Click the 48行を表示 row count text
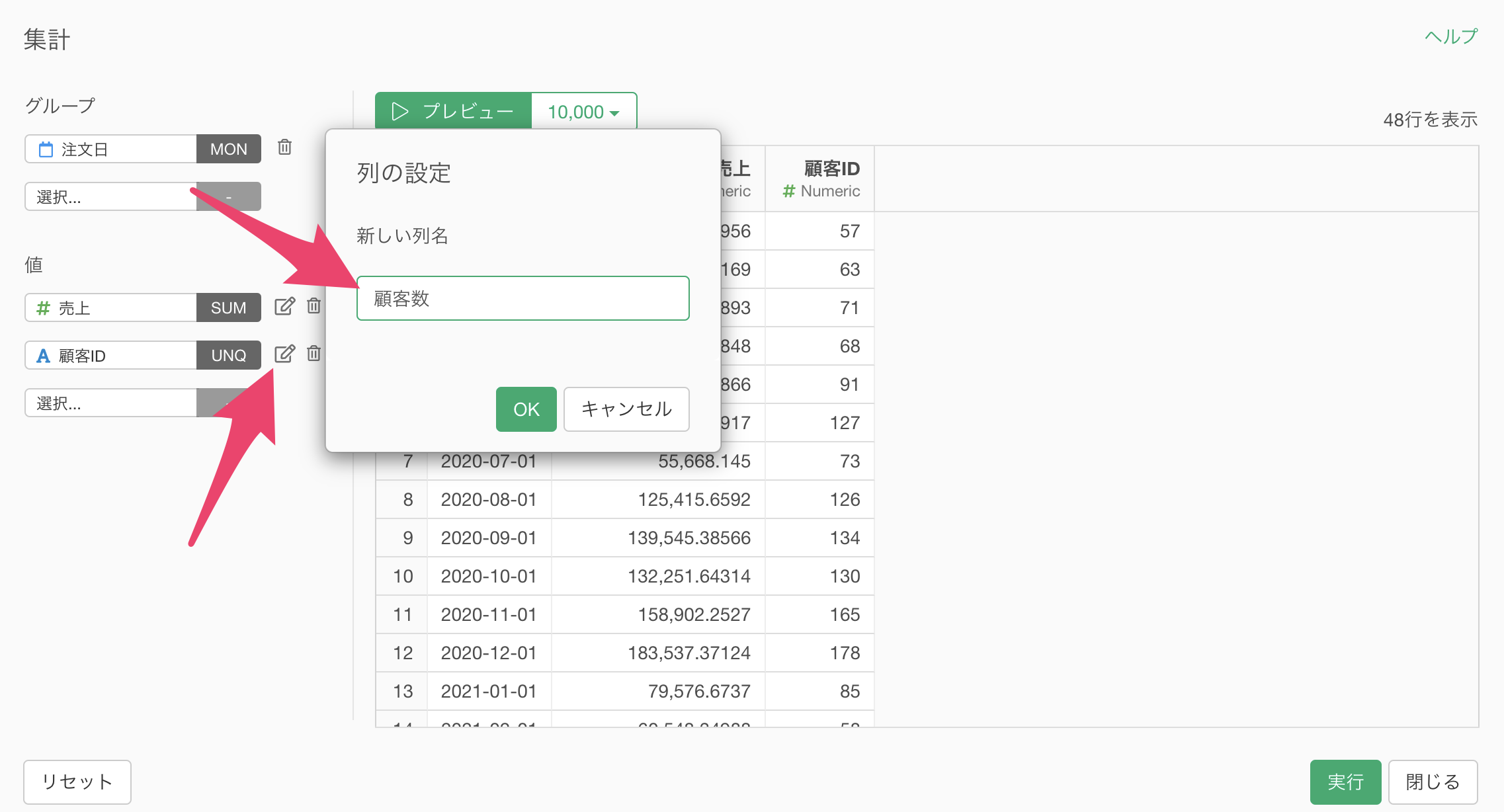The height and width of the screenshot is (812, 1504). click(1430, 120)
